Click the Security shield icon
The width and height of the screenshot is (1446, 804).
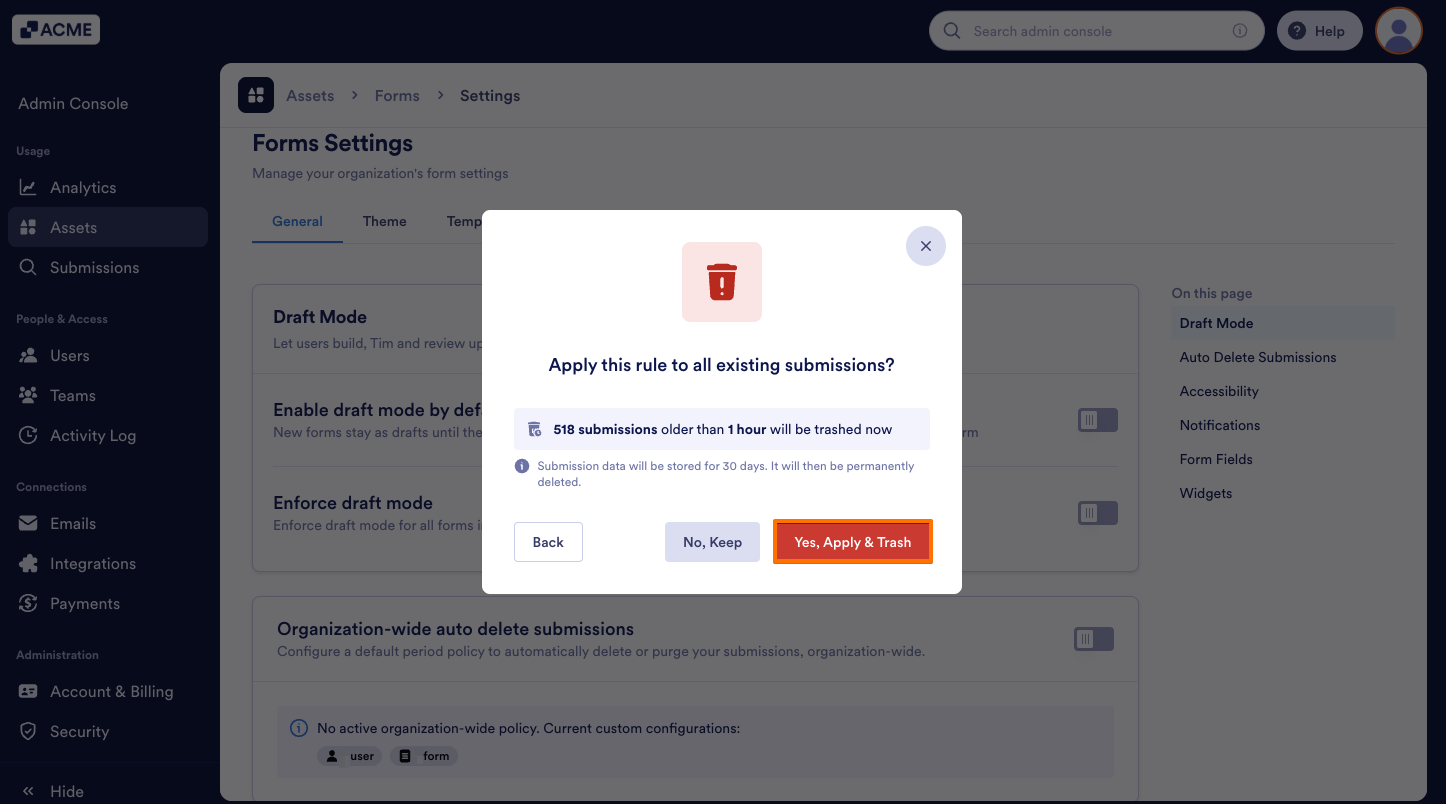pyautogui.click(x=28, y=731)
